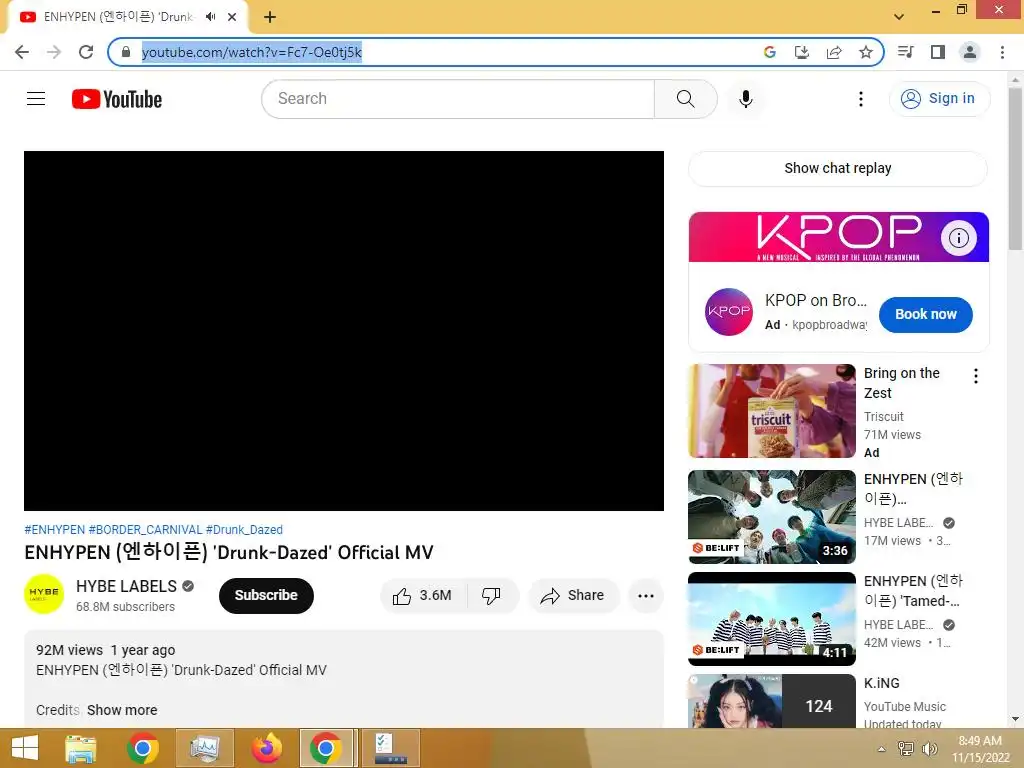Open options for Bring on the Zest

point(976,376)
